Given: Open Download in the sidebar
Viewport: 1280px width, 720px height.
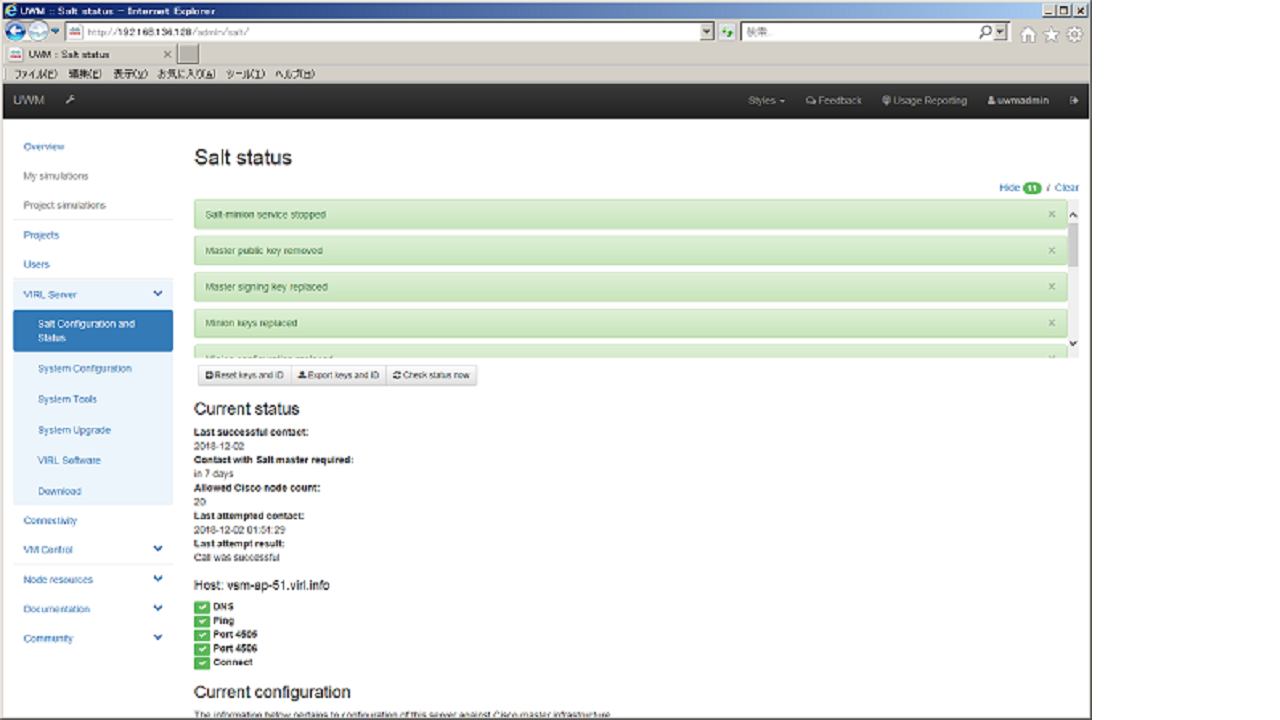Looking at the screenshot, I should [x=59, y=491].
